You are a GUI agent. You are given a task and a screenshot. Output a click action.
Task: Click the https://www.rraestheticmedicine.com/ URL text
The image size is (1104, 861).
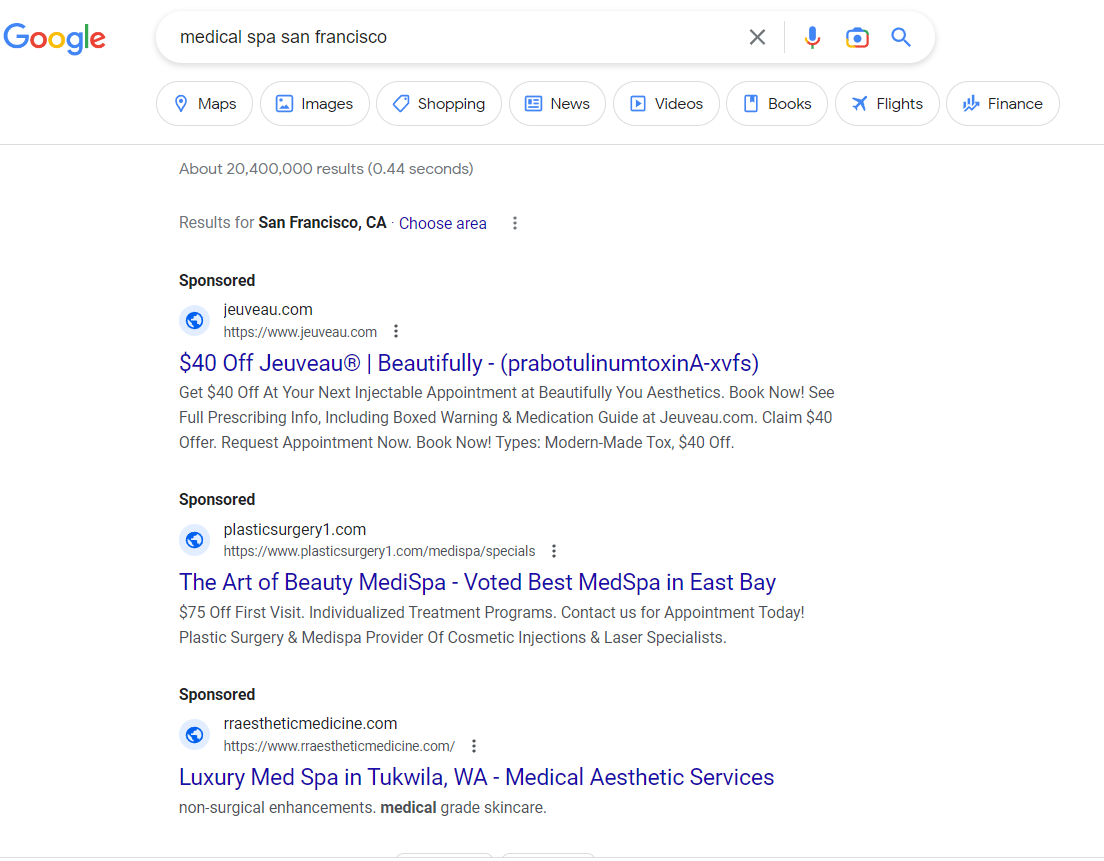point(339,746)
